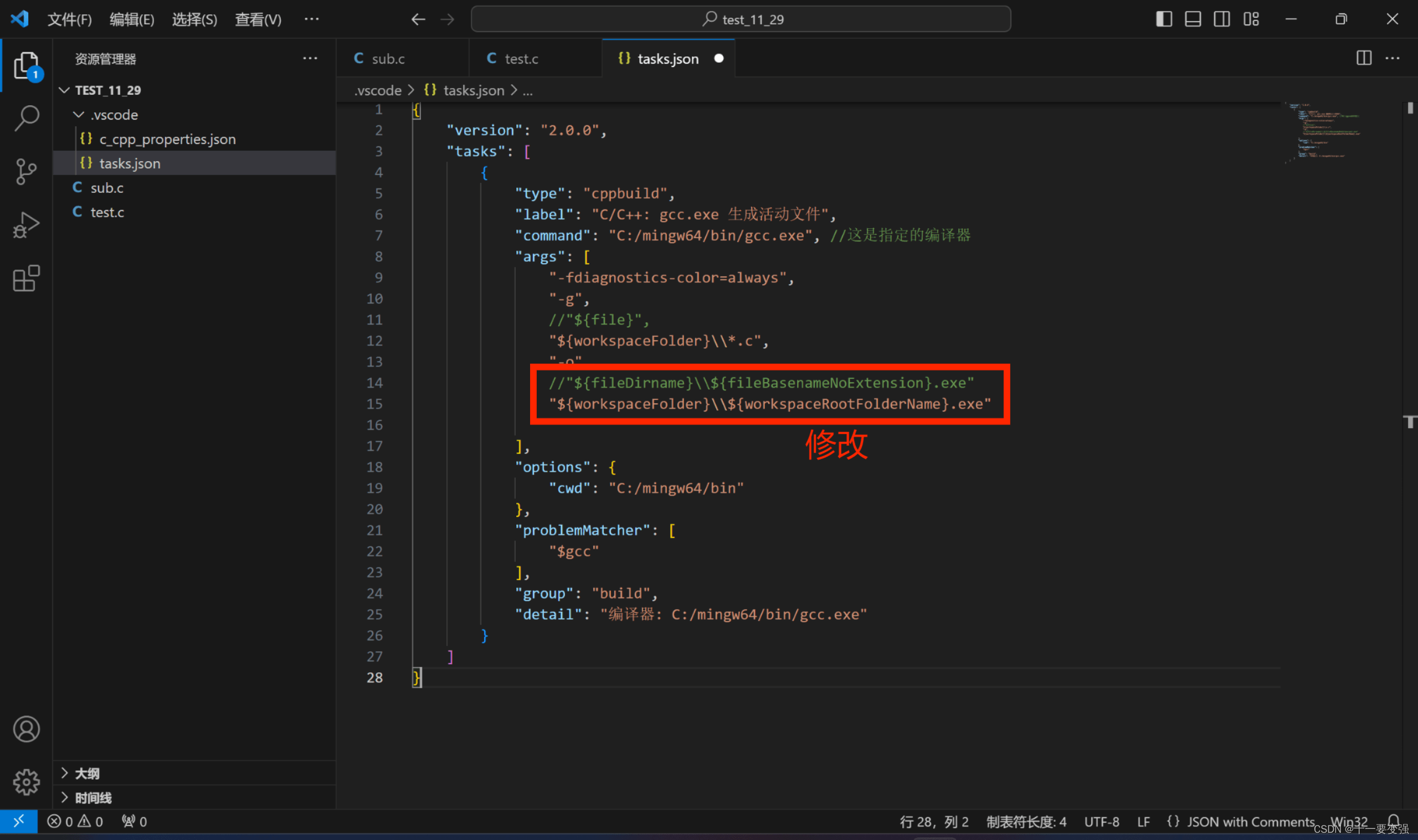Open the Accounts menu

point(26,729)
